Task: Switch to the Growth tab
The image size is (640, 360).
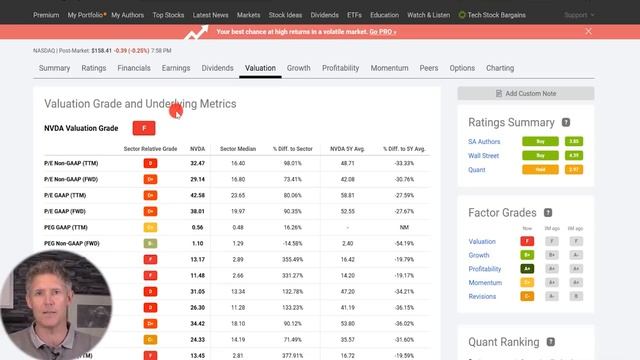Action: (x=298, y=68)
